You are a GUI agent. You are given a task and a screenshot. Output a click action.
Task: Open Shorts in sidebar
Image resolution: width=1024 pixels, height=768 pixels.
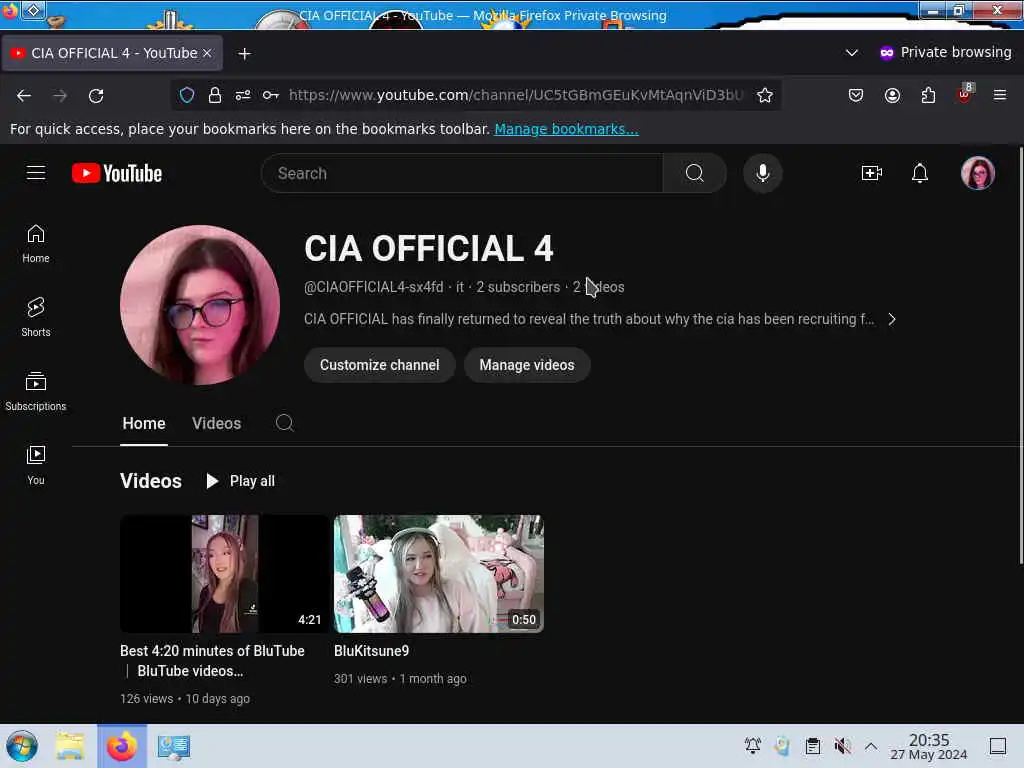(36, 317)
